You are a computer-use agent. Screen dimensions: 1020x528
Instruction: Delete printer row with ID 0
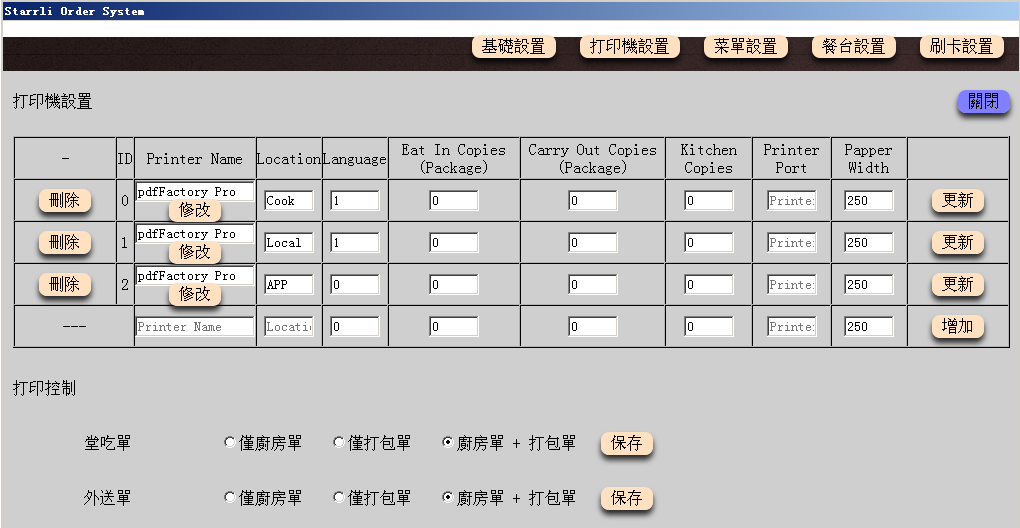point(64,201)
